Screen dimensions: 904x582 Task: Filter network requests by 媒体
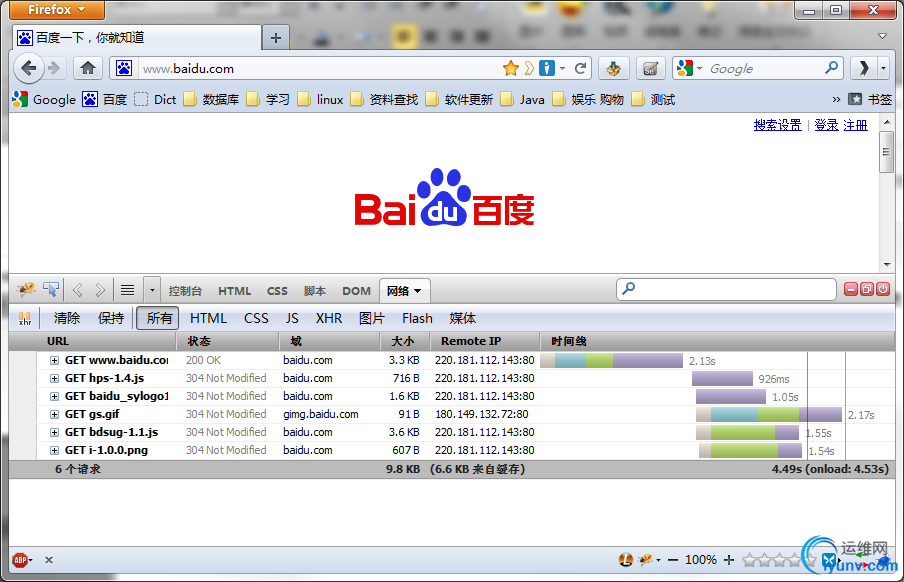pyautogui.click(x=462, y=318)
